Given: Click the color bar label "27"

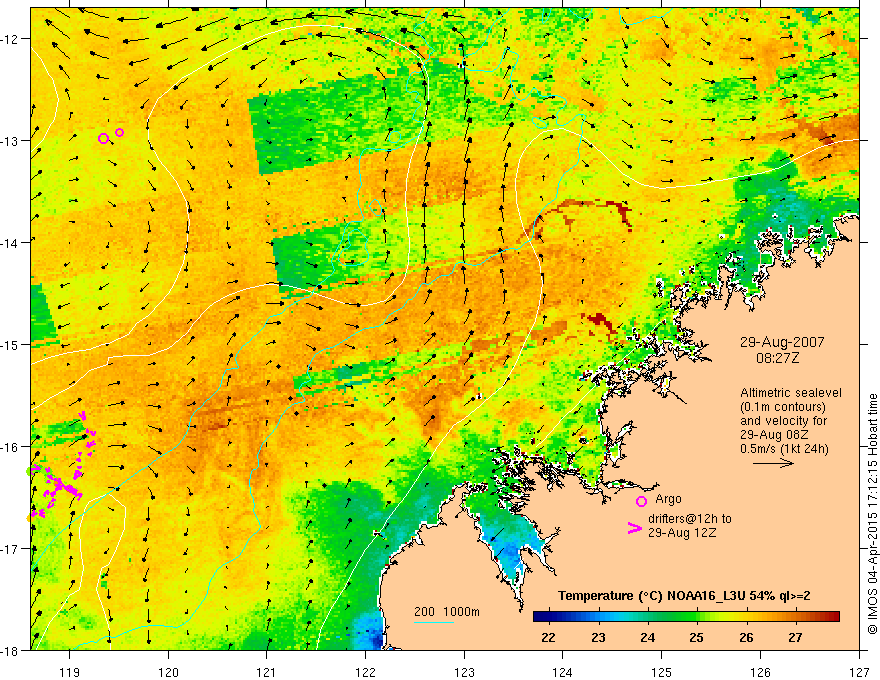Looking at the screenshot, I should tap(795, 638).
